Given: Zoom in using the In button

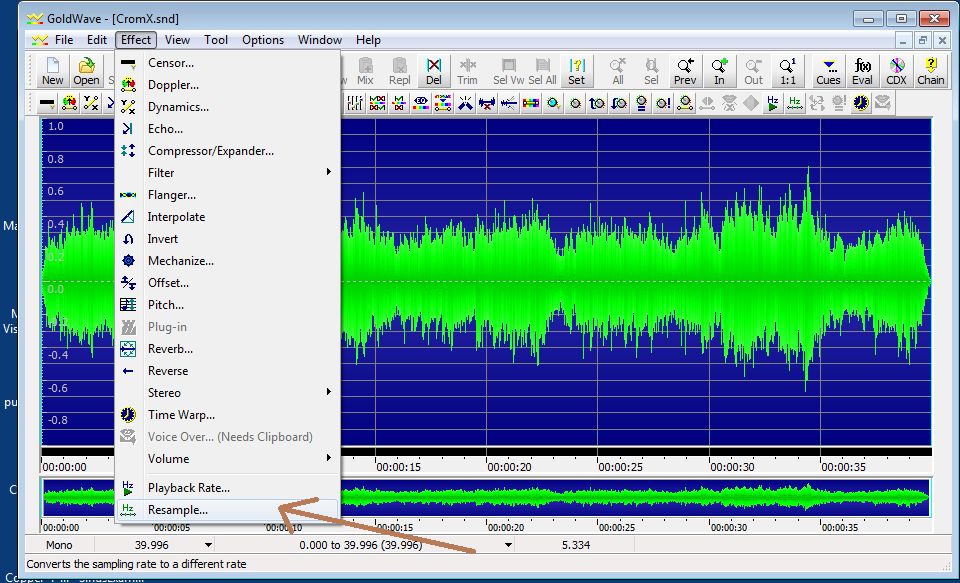Looking at the screenshot, I should [719, 71].
